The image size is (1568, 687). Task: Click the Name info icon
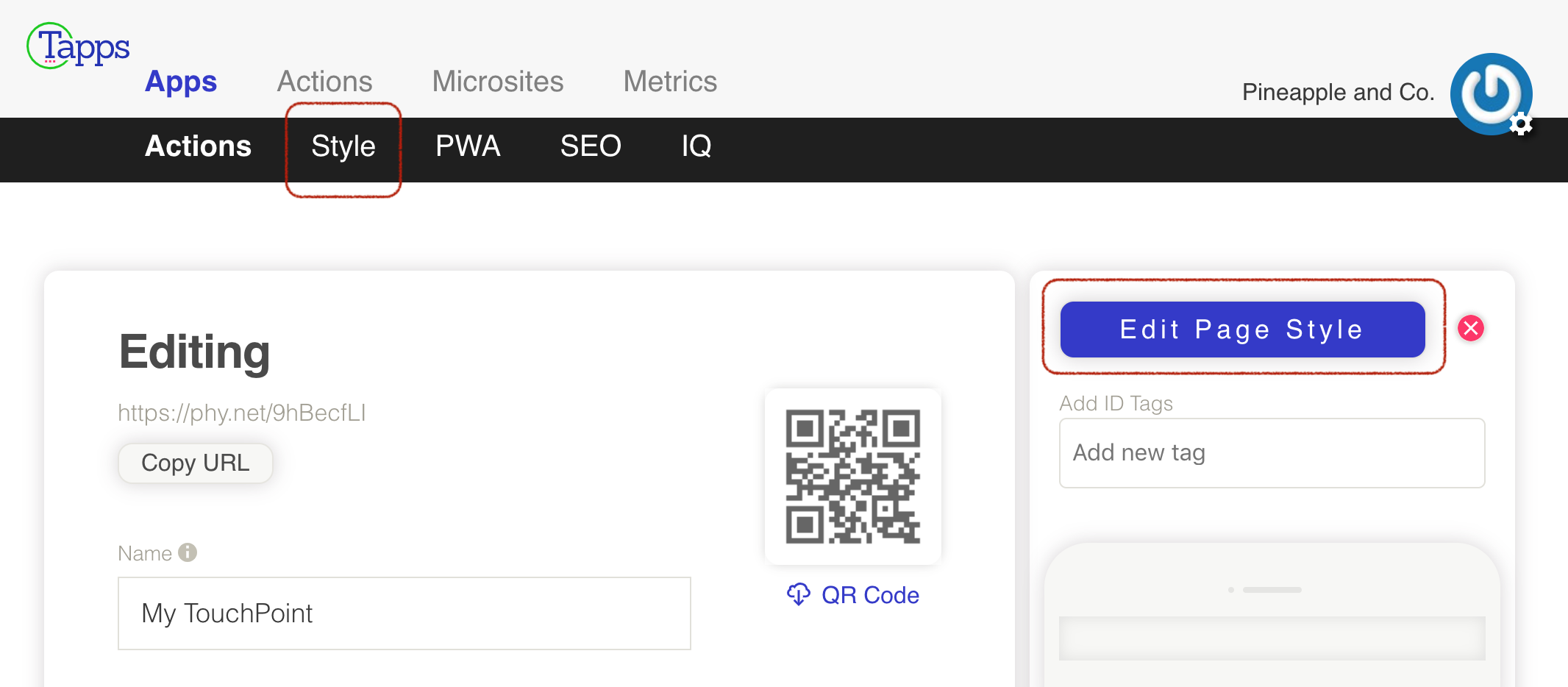tap(188, 552)
